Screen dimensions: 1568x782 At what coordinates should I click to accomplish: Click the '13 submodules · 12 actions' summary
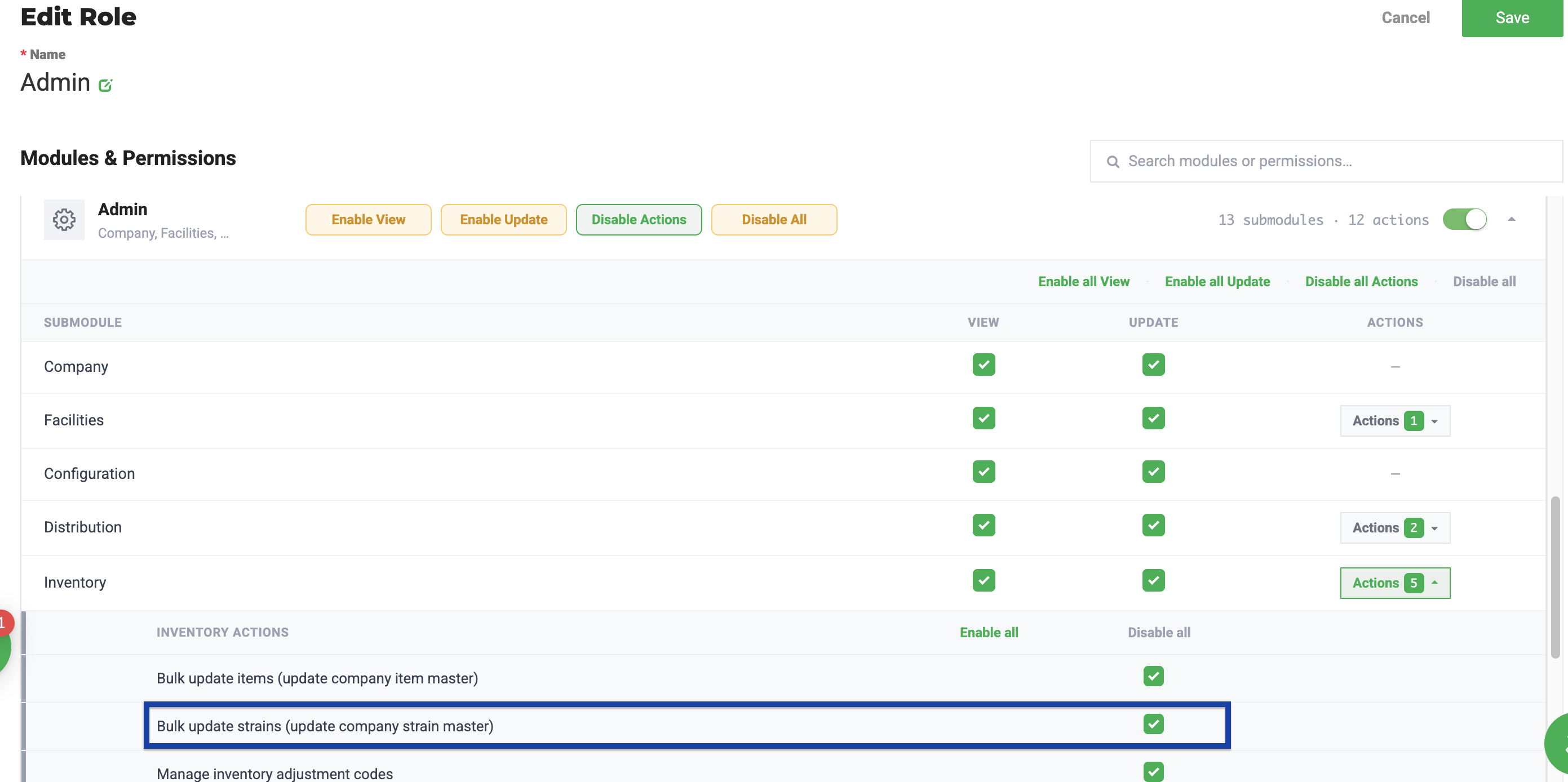pos(1323,220)
